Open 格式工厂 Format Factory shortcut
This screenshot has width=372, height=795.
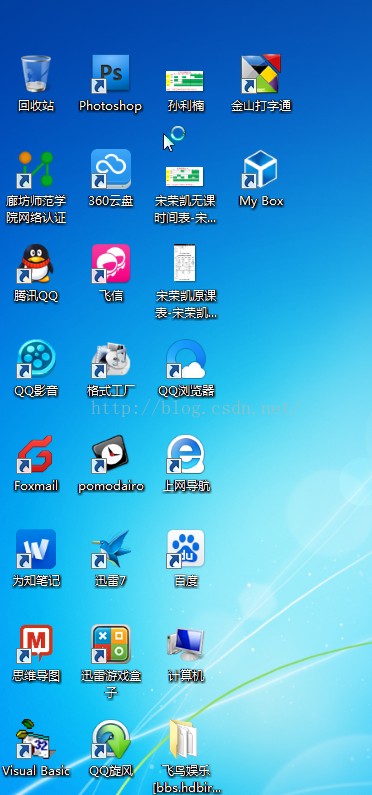[x=110, y=359]
